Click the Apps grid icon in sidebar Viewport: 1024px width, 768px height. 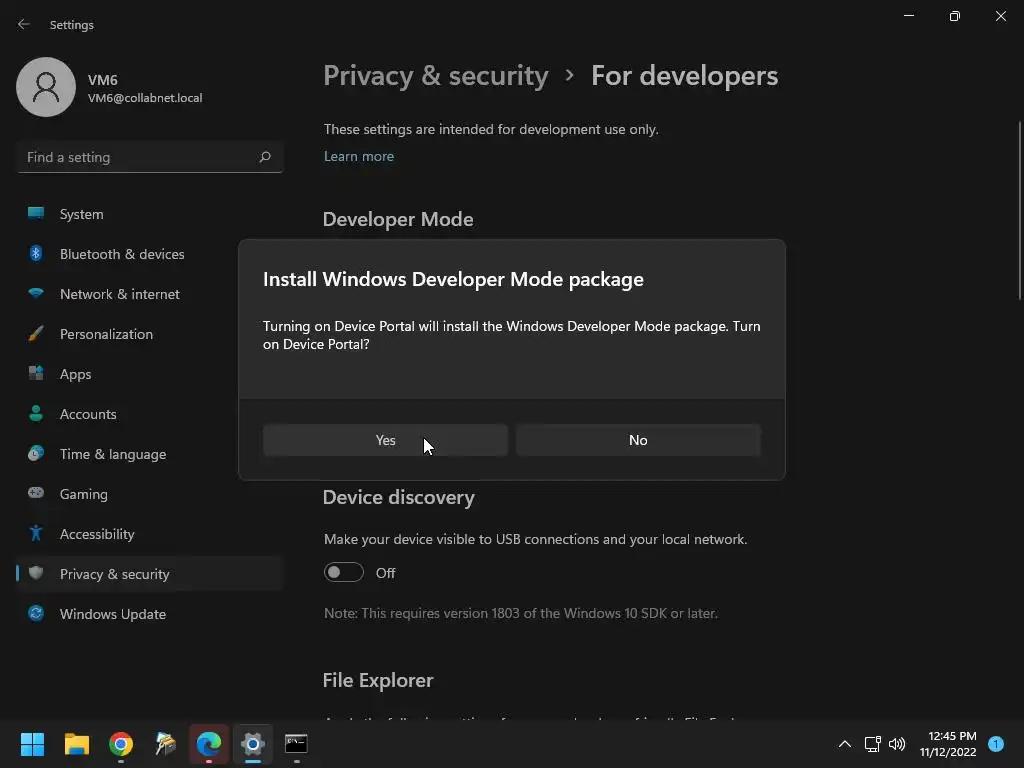[36, 373]
